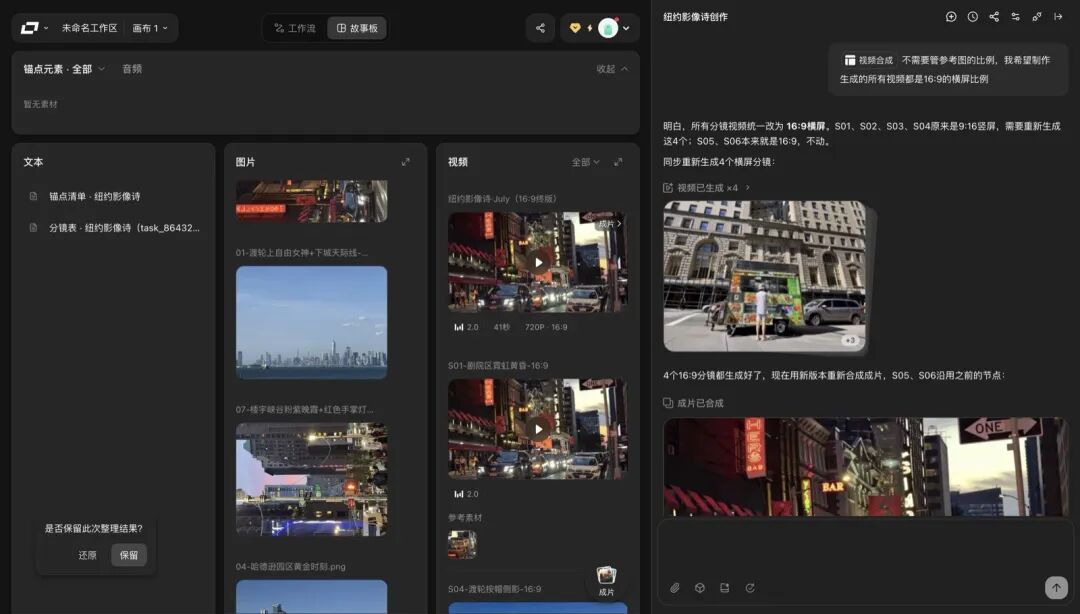Viewport: 1080px width, 614px height.
Task: Open chat history clock icon
Action: (x=973, y=17)
